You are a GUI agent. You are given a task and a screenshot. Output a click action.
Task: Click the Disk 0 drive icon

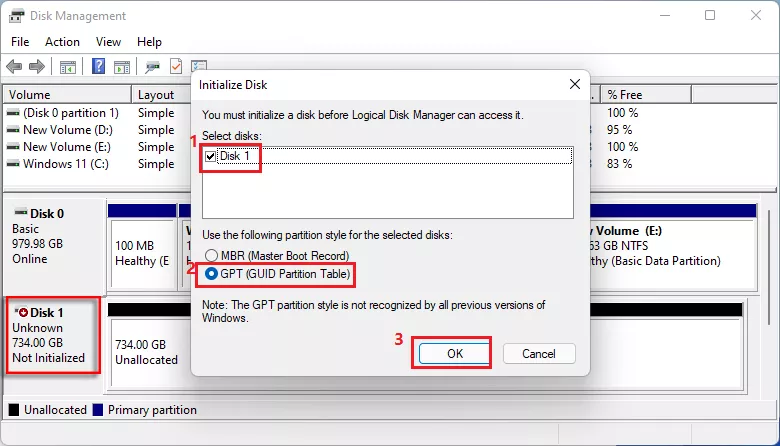pos(21,213)
